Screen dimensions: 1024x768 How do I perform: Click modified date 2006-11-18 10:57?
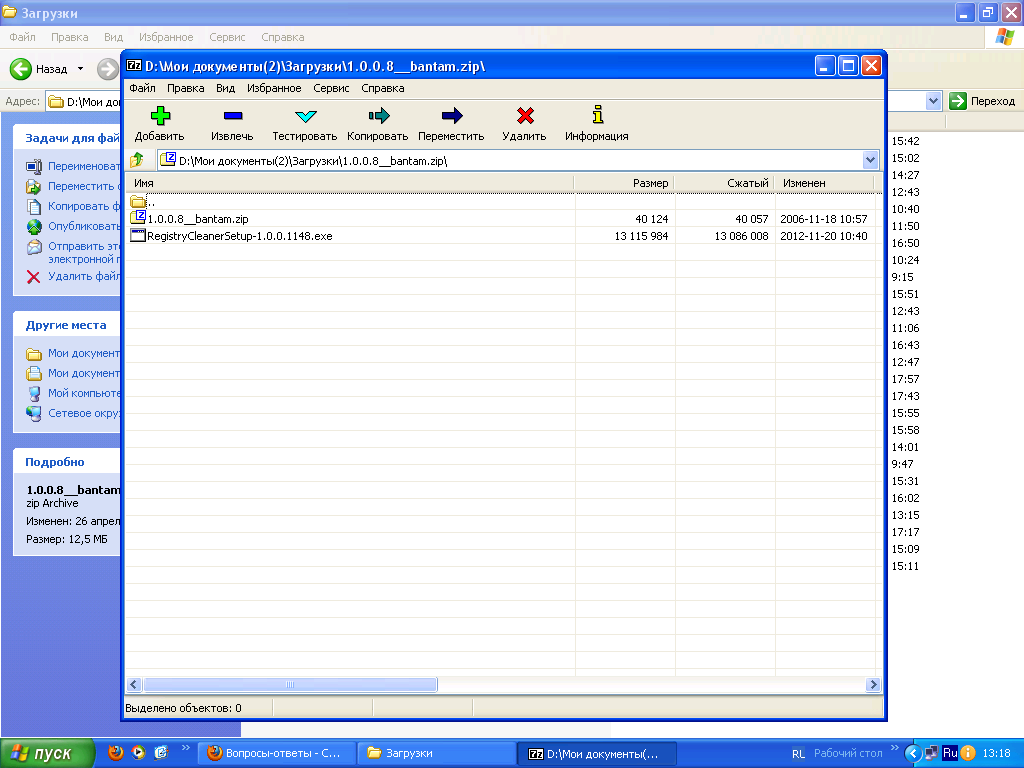pos(824,219)
